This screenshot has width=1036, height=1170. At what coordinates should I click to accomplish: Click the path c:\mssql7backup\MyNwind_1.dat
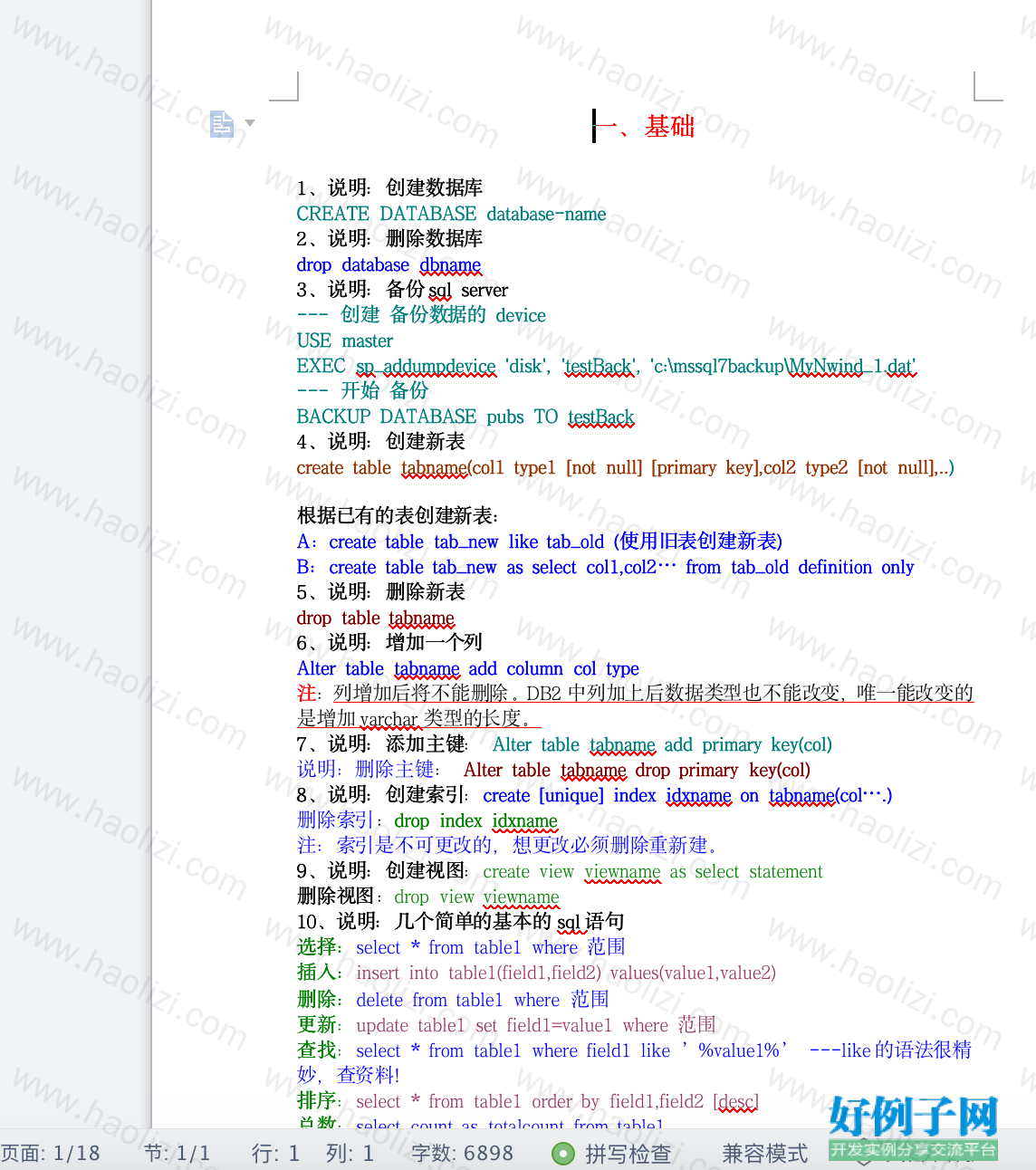click(783, 366)
